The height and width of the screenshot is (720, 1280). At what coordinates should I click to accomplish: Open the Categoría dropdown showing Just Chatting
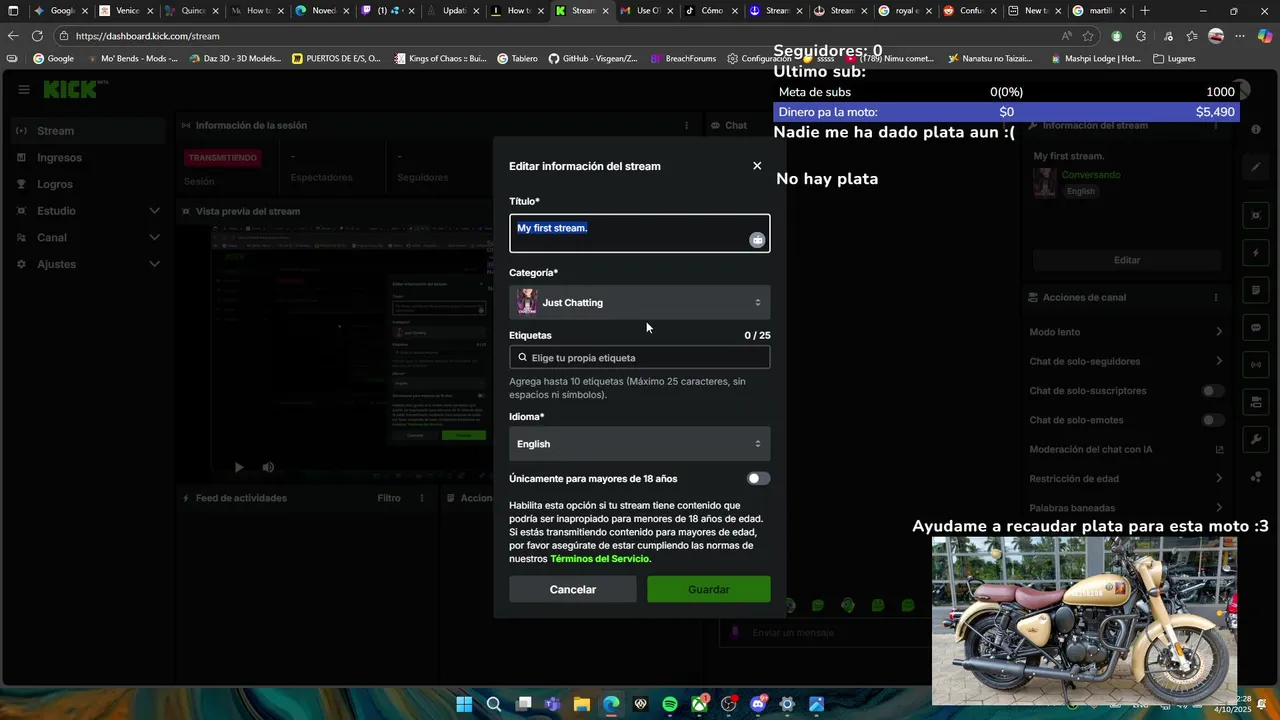point(640,302)
